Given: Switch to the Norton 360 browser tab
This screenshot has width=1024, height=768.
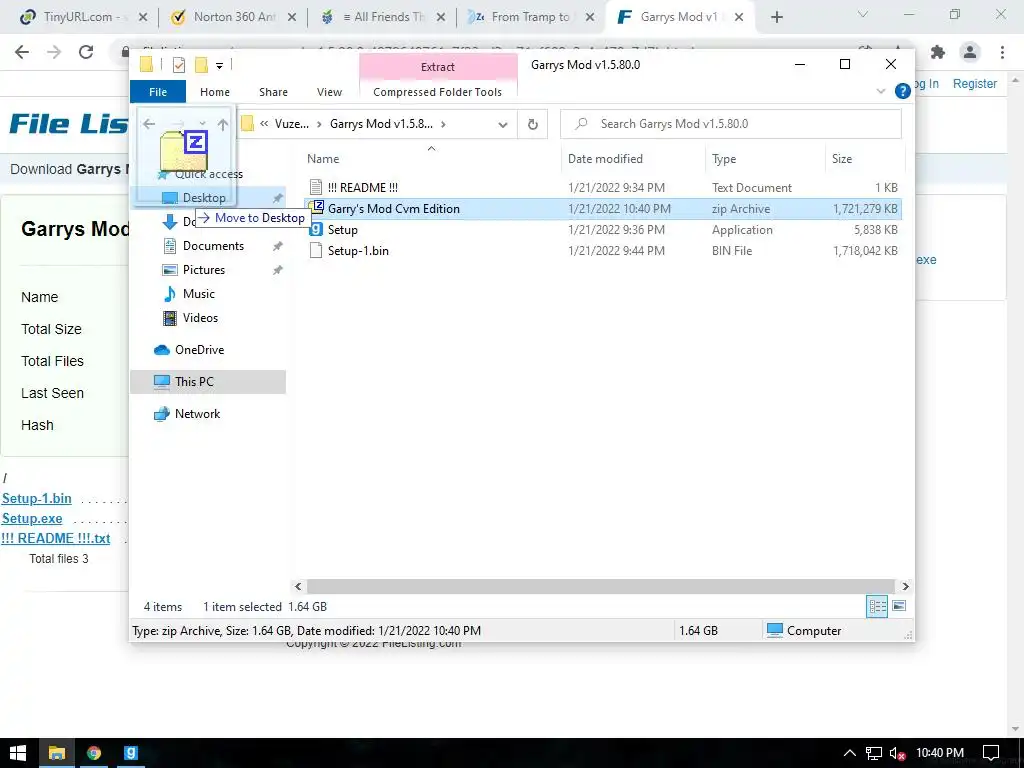Looking at the screenshot, I should (x=234, y=17).
